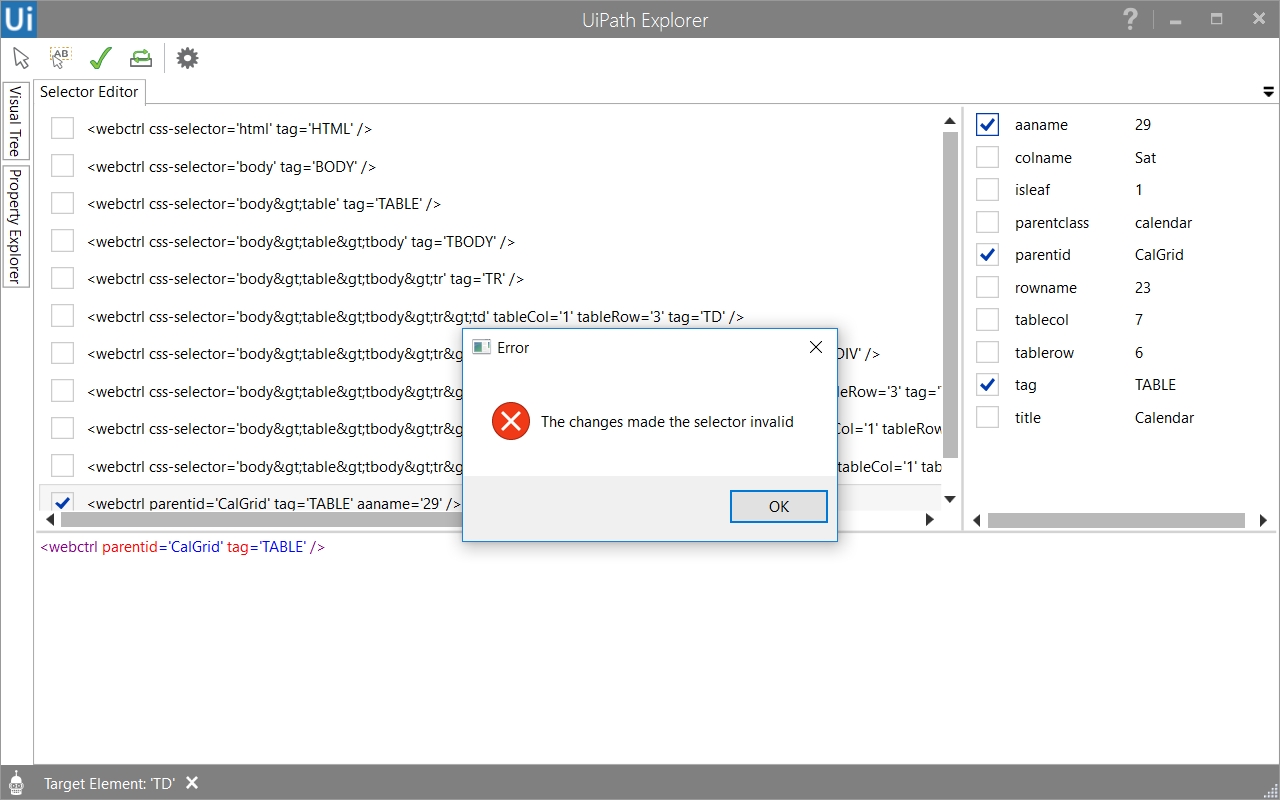Viewport: 1280px width, 800px height.
Task: Click the 'Target Element: 'TD'' status text
Action: tap(110, 784)
